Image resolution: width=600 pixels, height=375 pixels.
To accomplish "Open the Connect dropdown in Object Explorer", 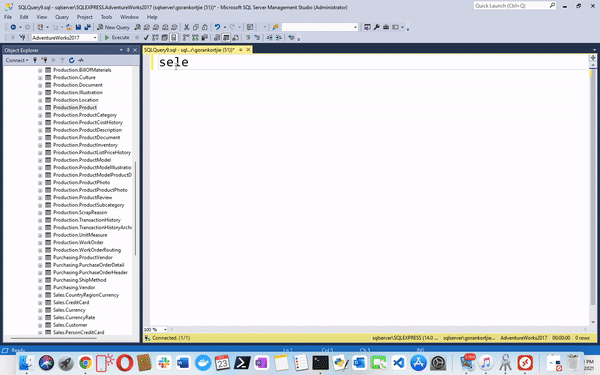I will coord(17,60).
